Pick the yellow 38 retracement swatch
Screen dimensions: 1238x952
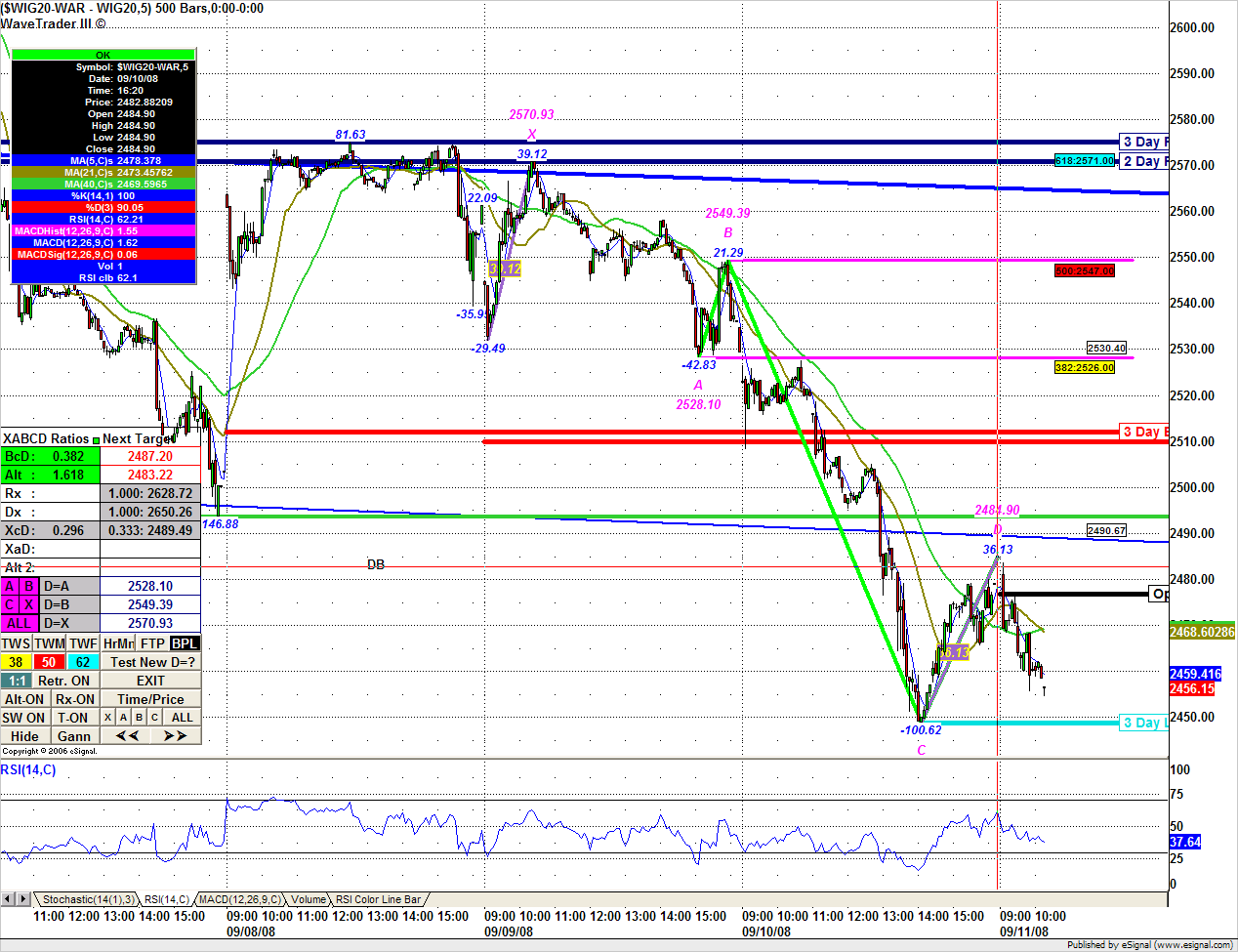pyautogui.click(x=16, y=662)
